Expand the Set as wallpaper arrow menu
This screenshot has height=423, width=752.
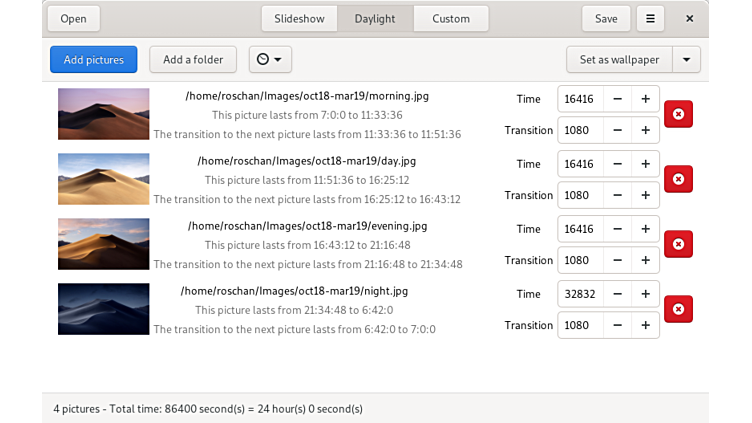(x=686, y=59)
